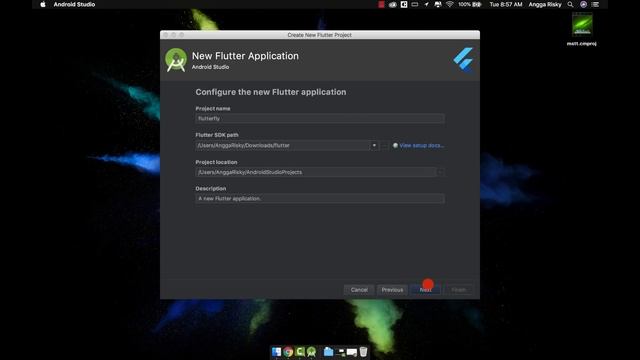Click the Android Studio logo in dialog header
This screenshot has width=640, height=360.
[x=176, y=60]
